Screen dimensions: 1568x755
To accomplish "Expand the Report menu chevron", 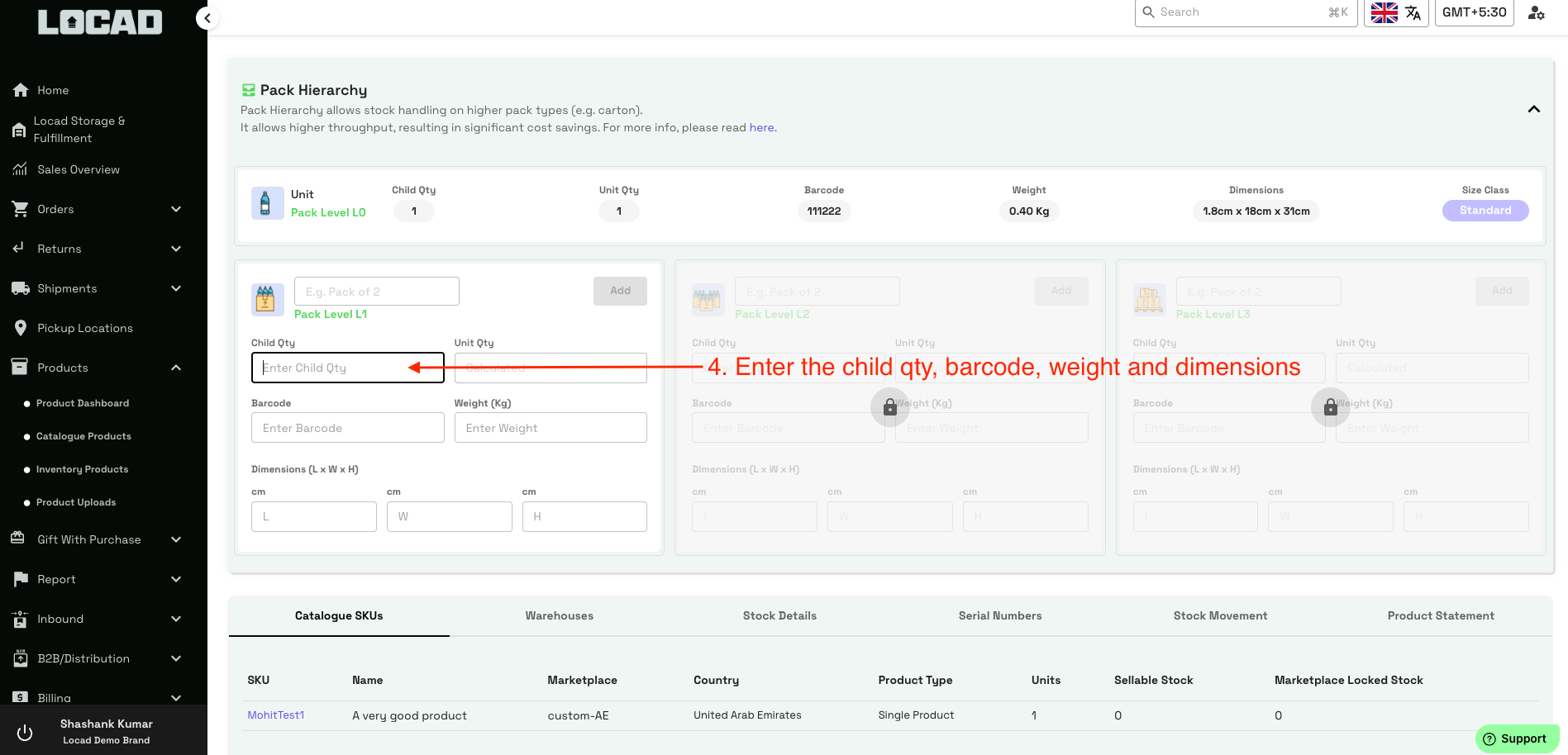I will click(x=176, y=579).
